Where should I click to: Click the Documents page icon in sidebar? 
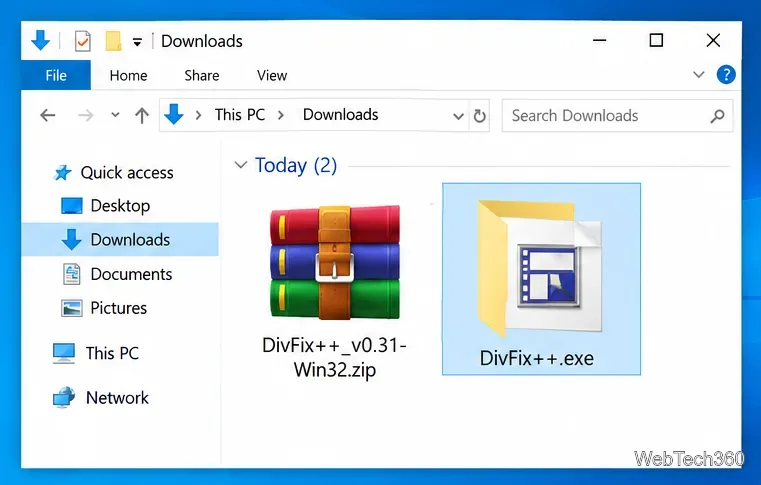tap(72, 274)
